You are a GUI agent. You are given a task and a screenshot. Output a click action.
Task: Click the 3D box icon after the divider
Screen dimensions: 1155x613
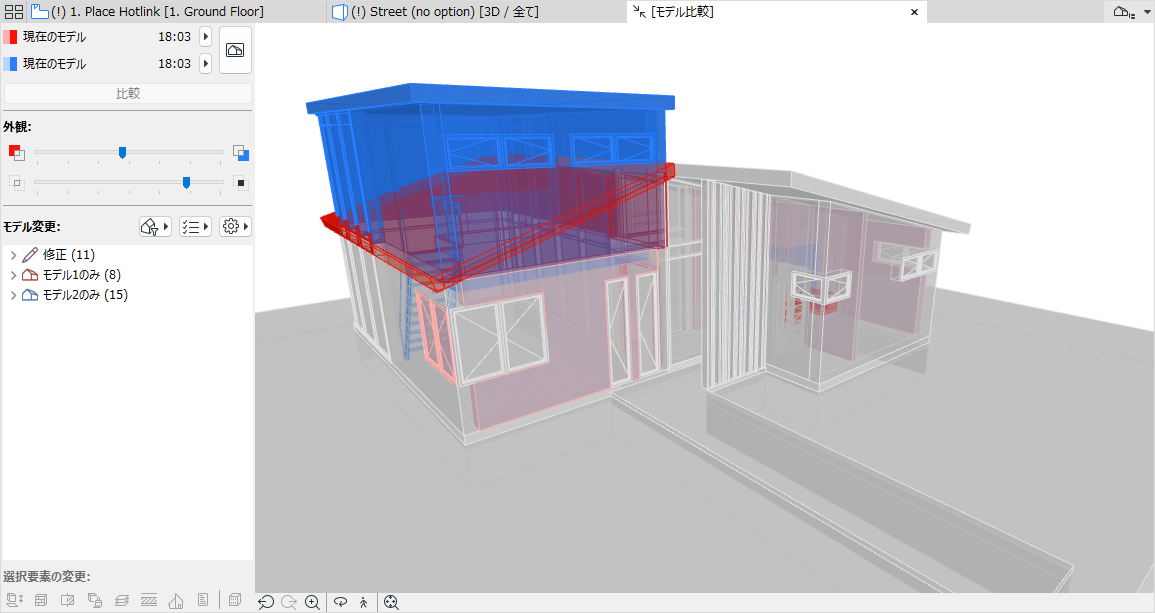[235, 600]
